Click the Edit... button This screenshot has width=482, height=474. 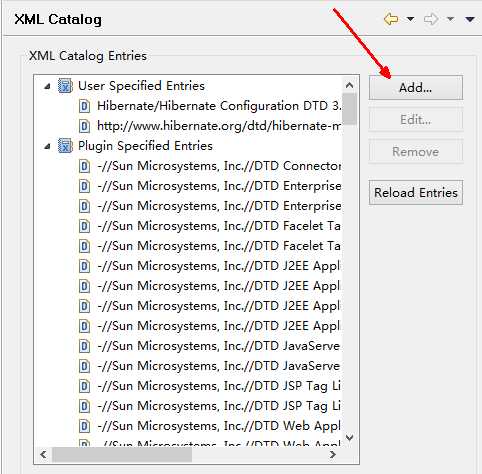[x=416, y=119]
